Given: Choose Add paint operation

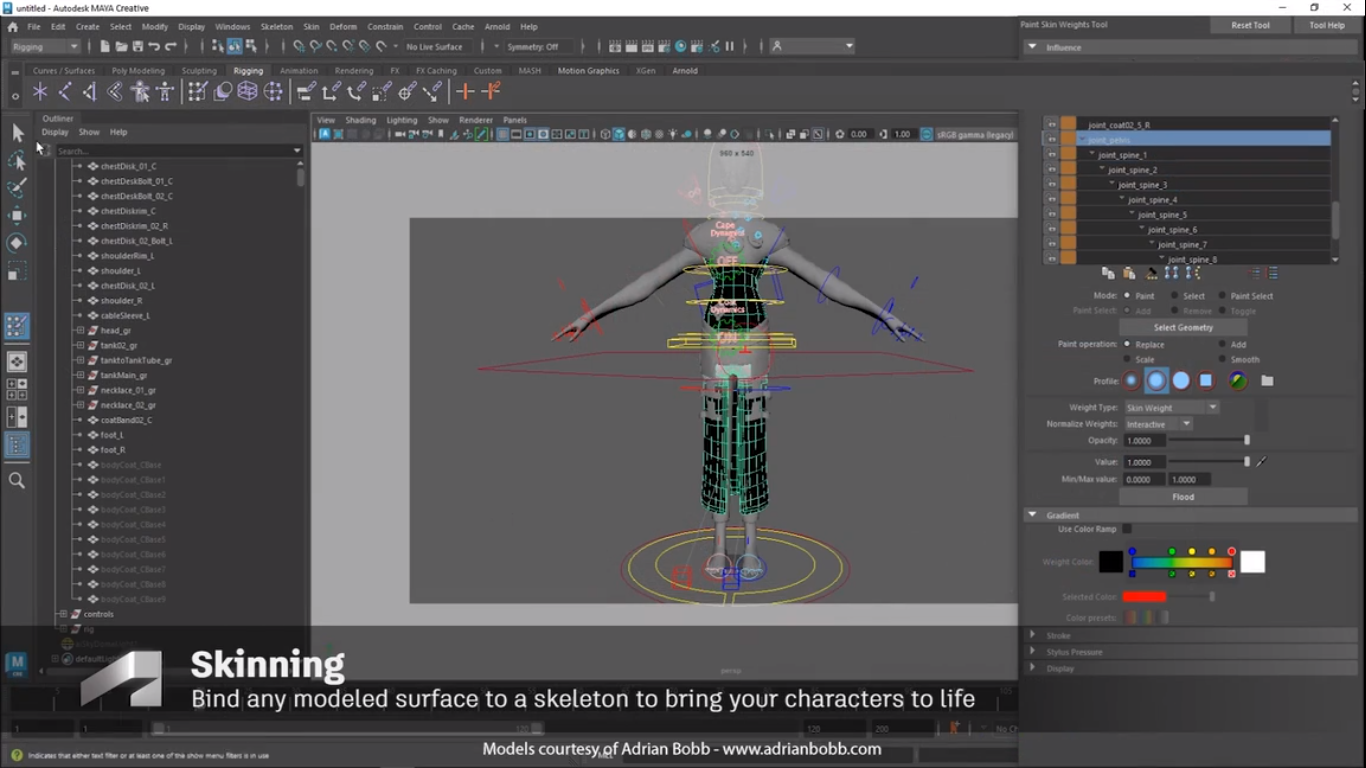Looking at the screenshot, I should click(1222, 344).
